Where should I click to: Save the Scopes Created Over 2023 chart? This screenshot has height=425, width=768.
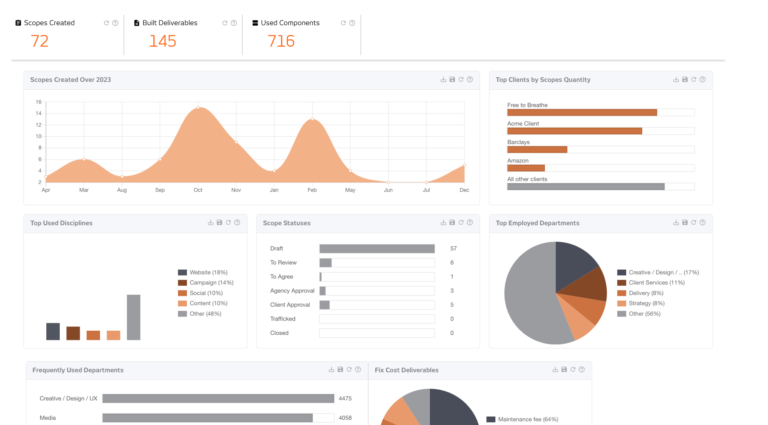(x=452, y=79)
